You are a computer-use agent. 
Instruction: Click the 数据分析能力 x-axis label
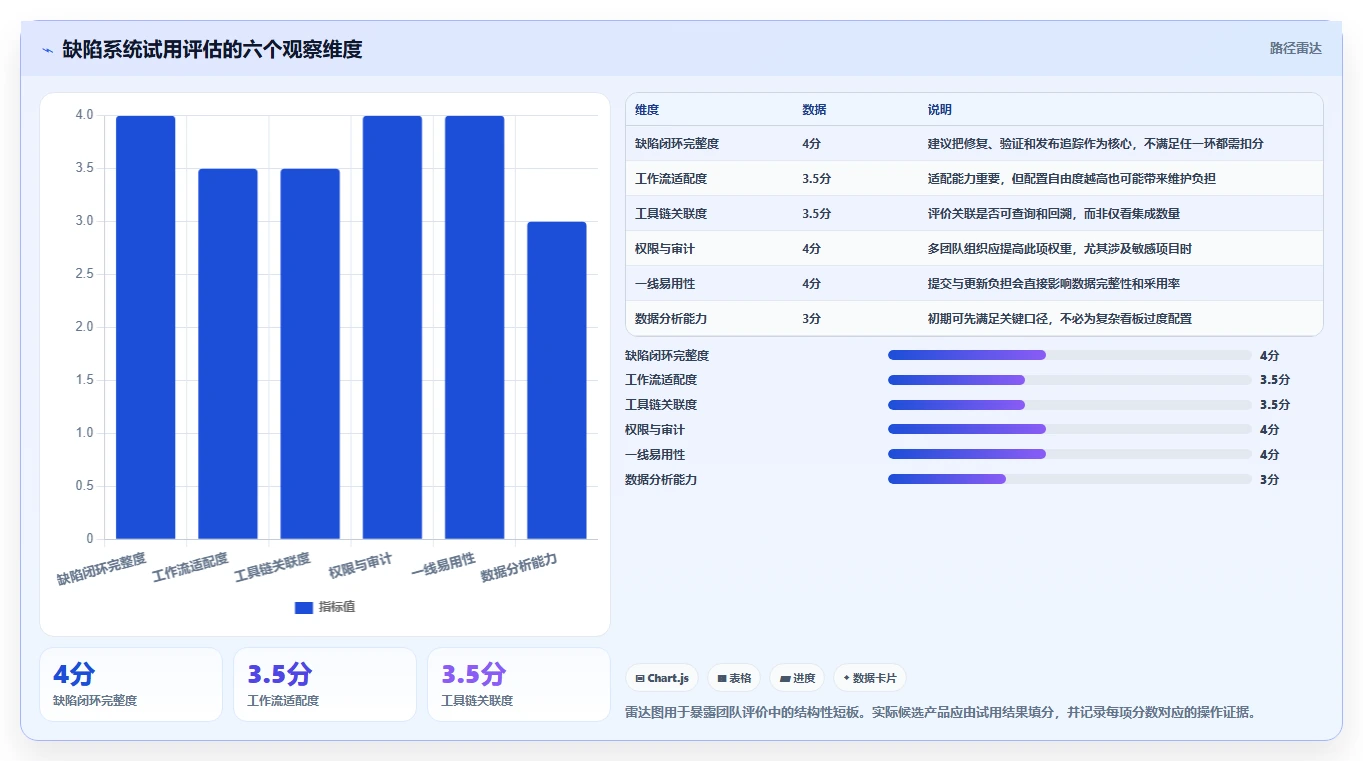click(x=519, y=568)
